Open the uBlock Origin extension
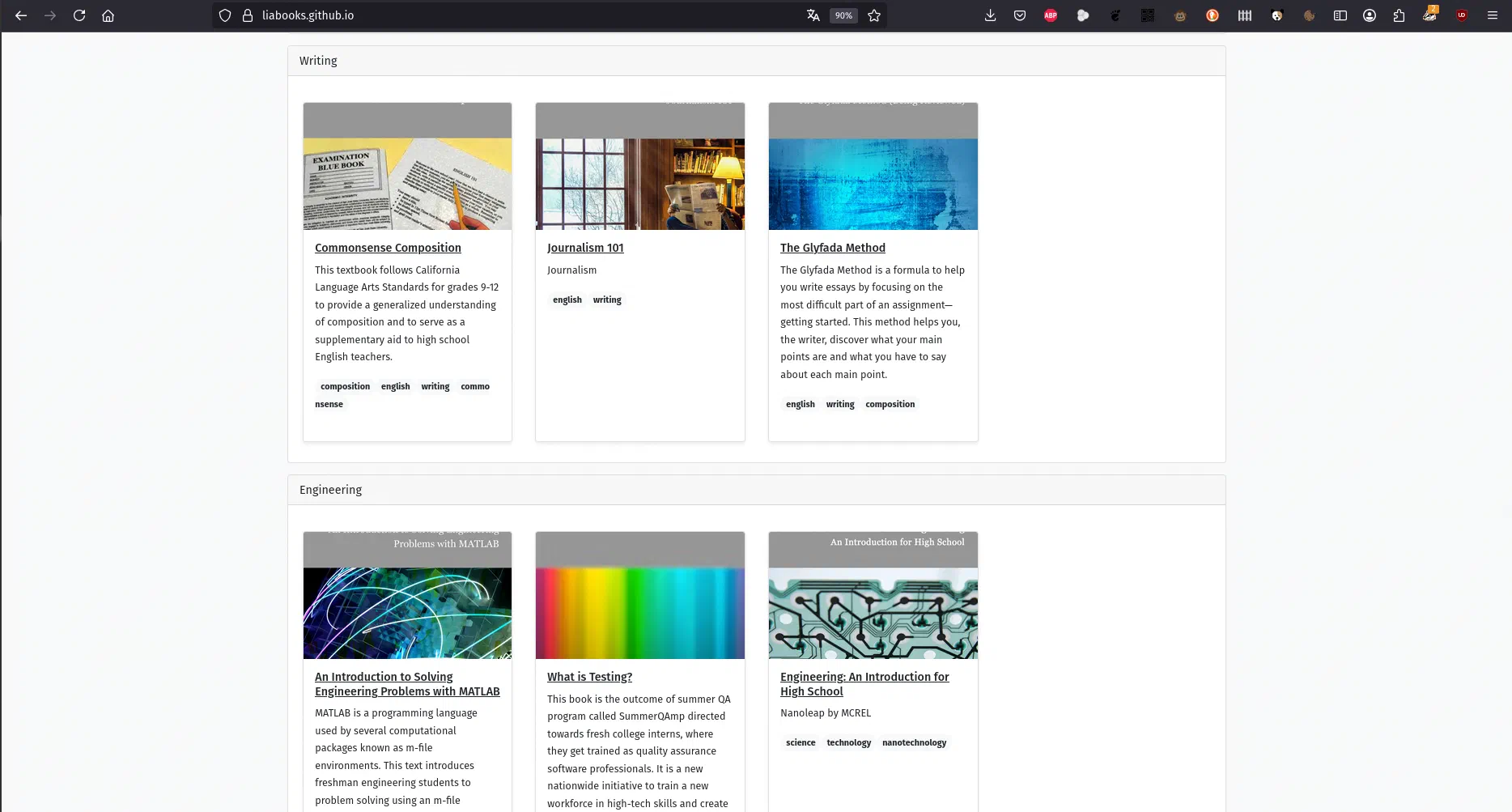The width and height of the screenshot is (1512, 812). click(x=1462, y=15)
